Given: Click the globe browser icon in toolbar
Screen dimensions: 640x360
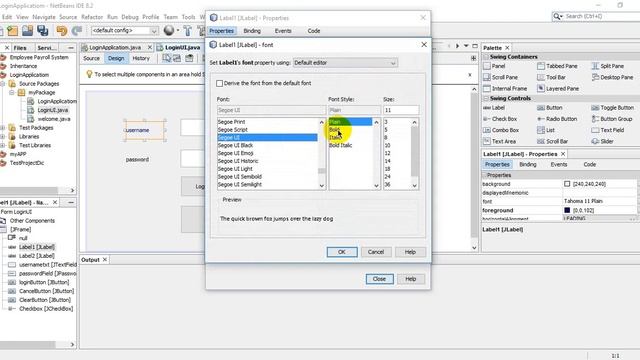Looking at the screenshot, I should click(x=169, y=30).
